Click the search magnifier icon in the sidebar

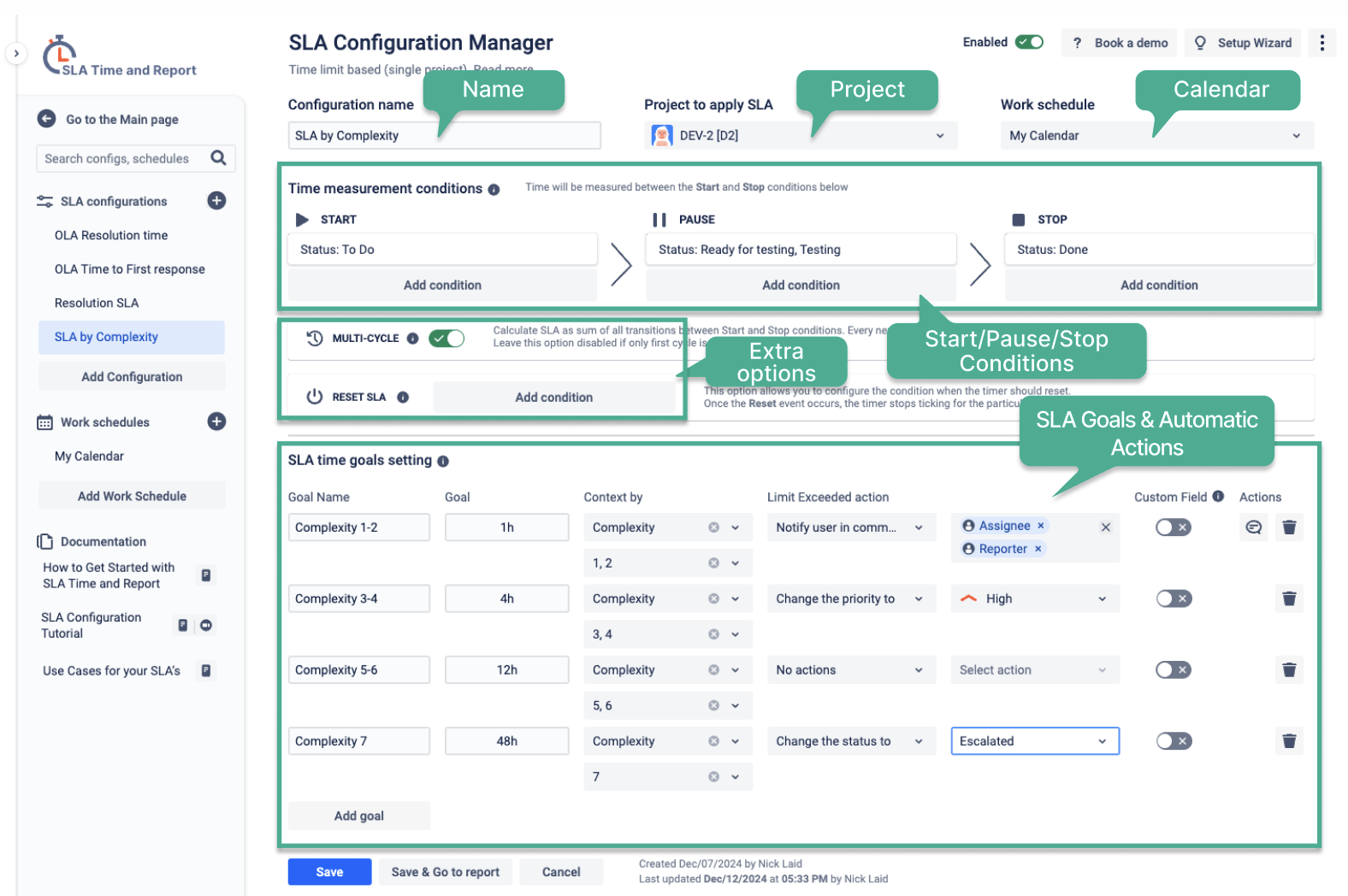pyautogui.click(x=218, y=158)
